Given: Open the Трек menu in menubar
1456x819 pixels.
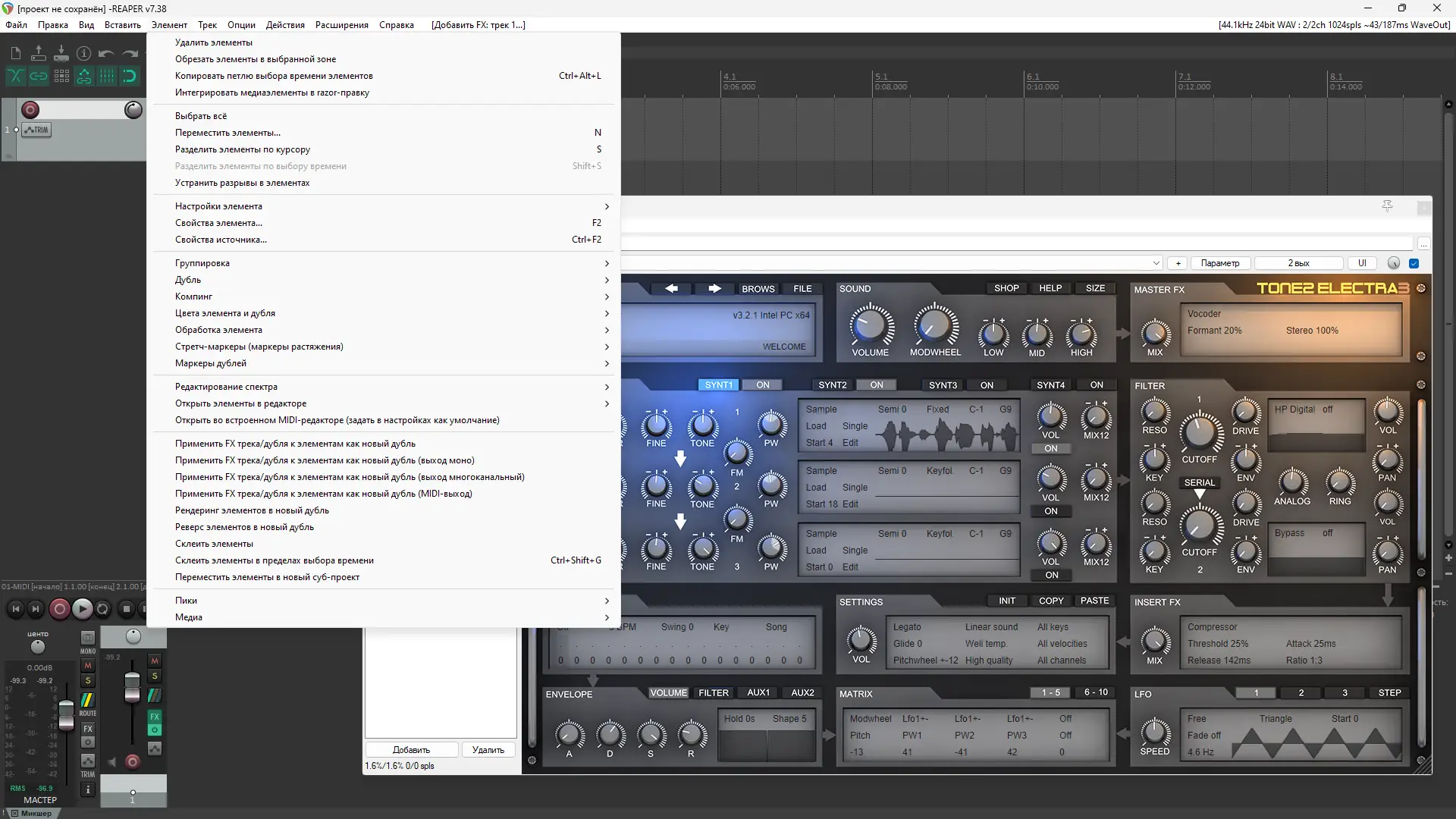Looking at the screenshot, I should coord(207,25).
